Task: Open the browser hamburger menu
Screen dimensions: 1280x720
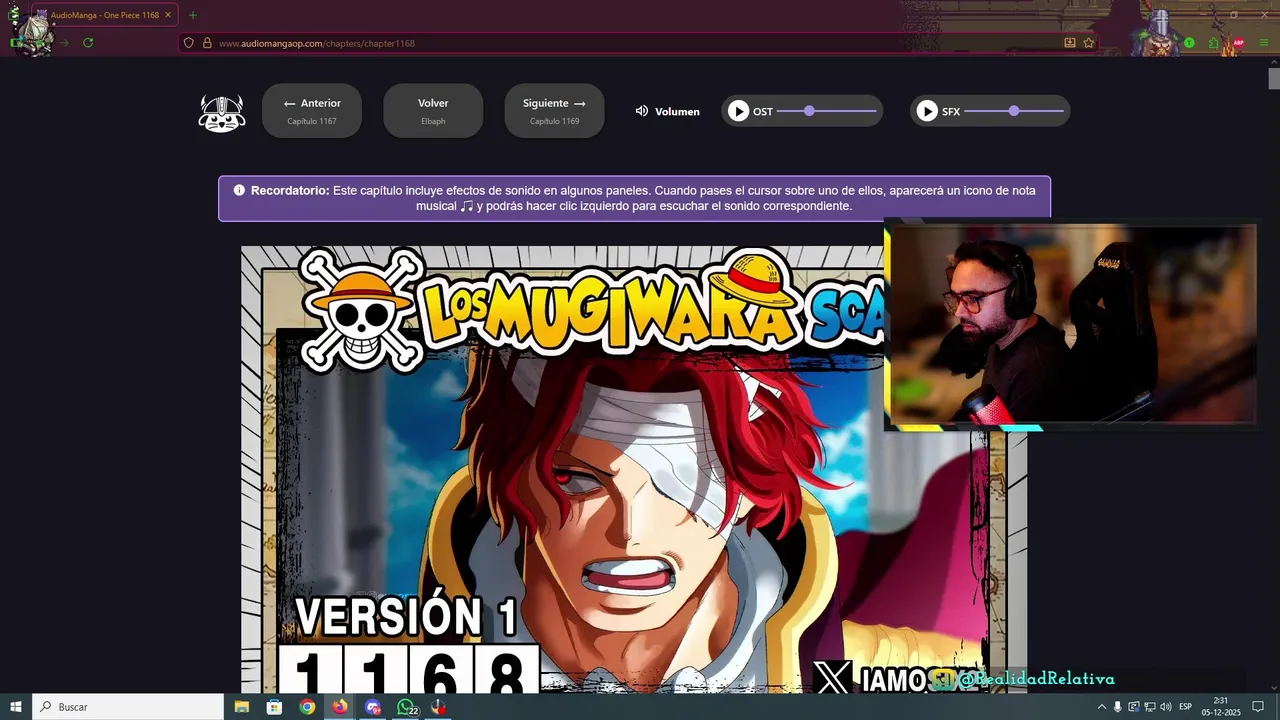Action: coord(1264,43)
